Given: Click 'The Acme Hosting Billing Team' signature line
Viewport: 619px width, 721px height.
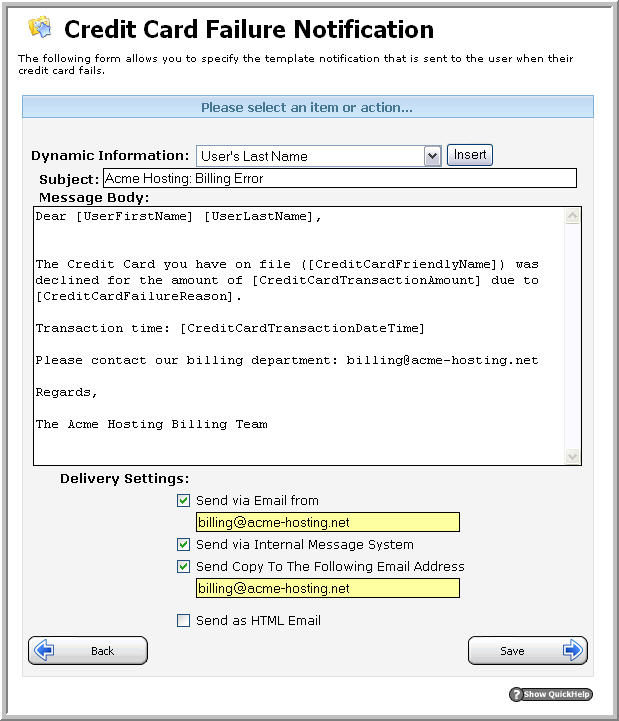Looking at the screenshot, I should coord(151,424).
